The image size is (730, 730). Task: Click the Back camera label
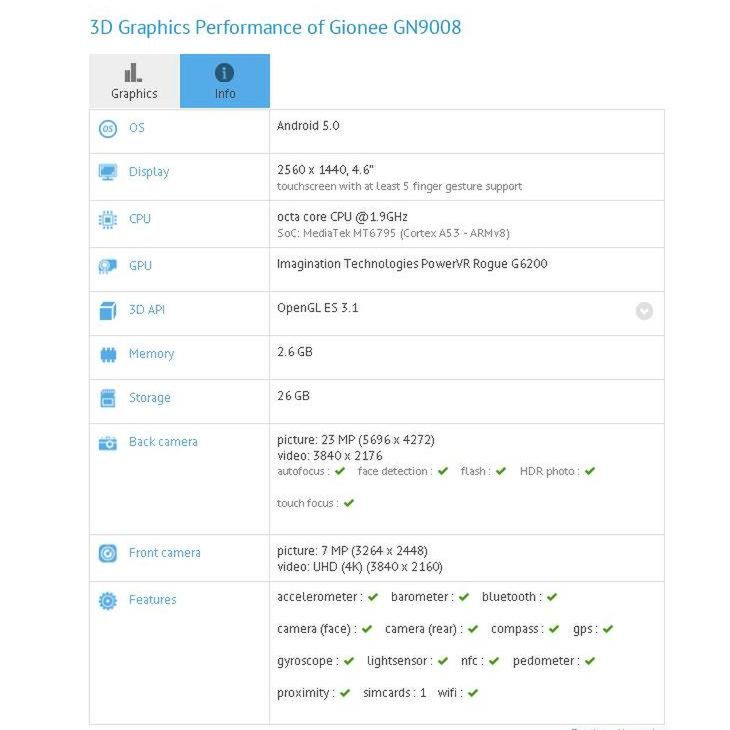tap(163, 442)
